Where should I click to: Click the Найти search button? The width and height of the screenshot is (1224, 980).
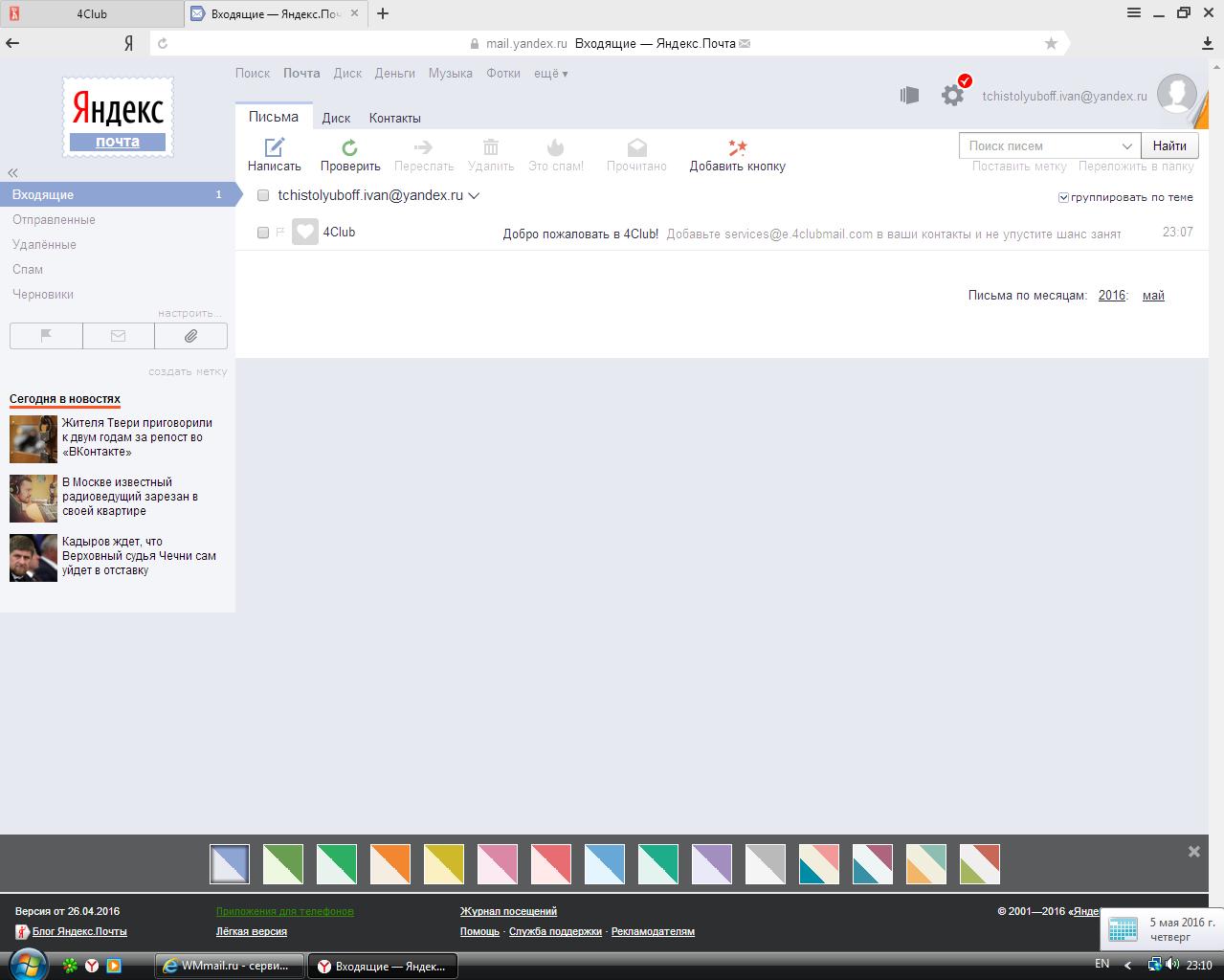(x=1169, y=145)
